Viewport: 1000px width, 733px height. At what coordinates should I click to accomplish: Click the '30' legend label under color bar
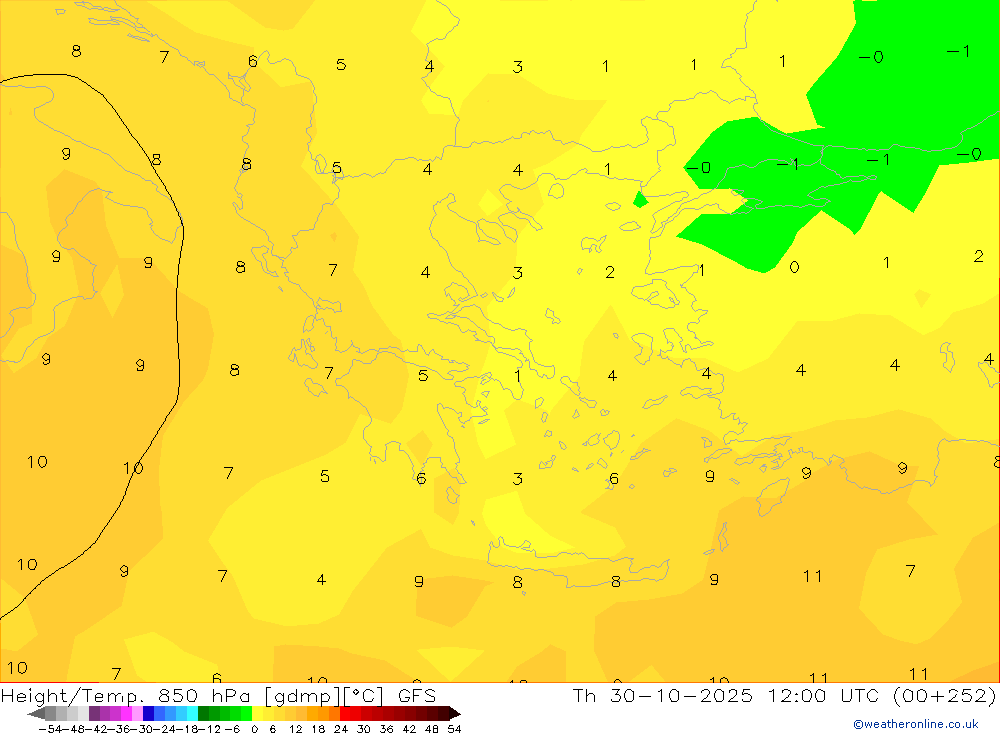364,729
